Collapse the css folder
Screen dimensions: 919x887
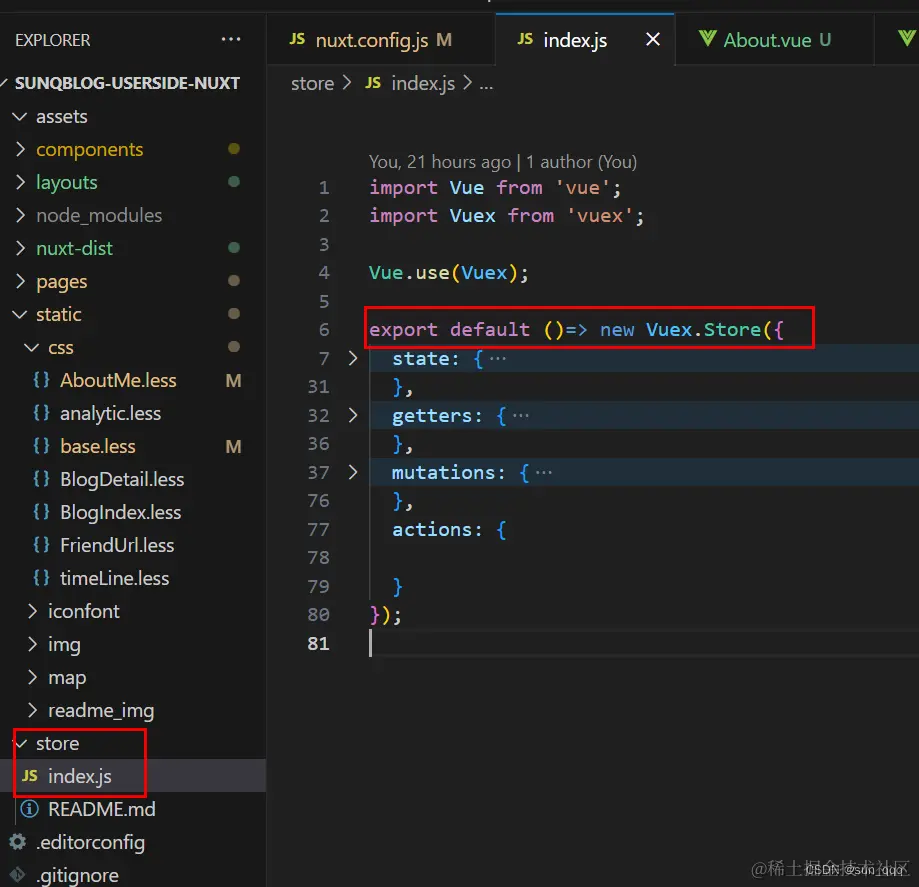[32, 347]
